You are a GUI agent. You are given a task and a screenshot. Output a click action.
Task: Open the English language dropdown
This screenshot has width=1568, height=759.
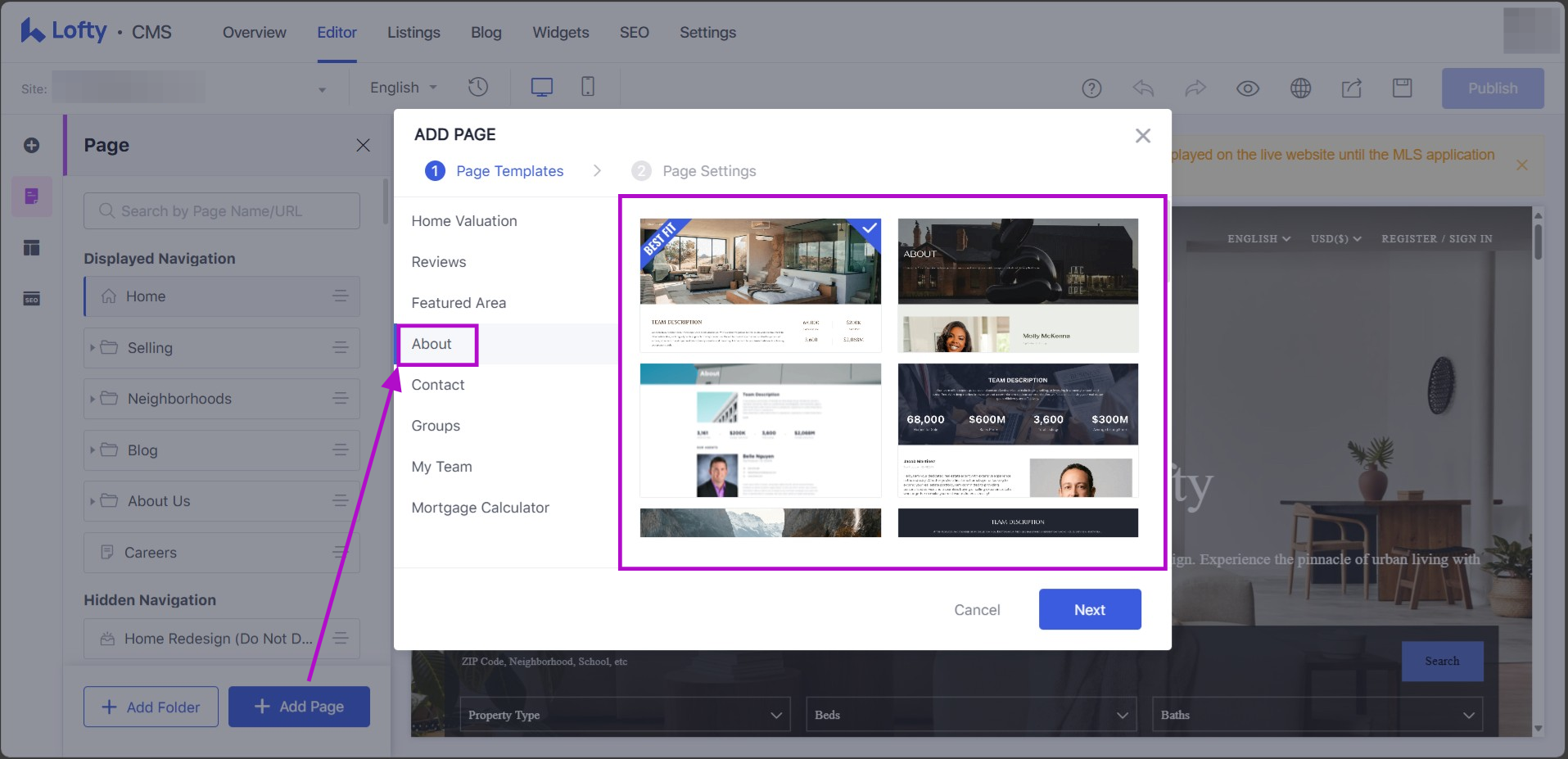403,88
